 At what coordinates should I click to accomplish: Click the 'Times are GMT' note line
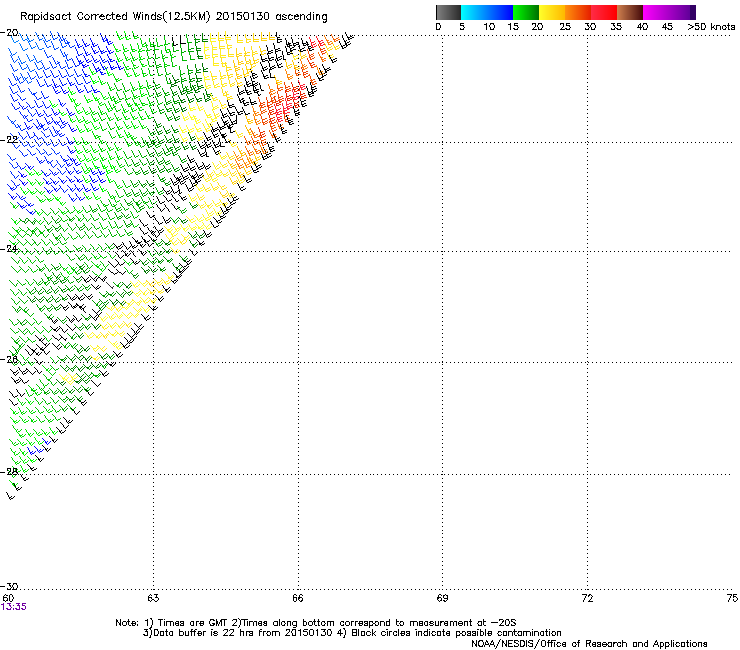[x=316, y=623]
